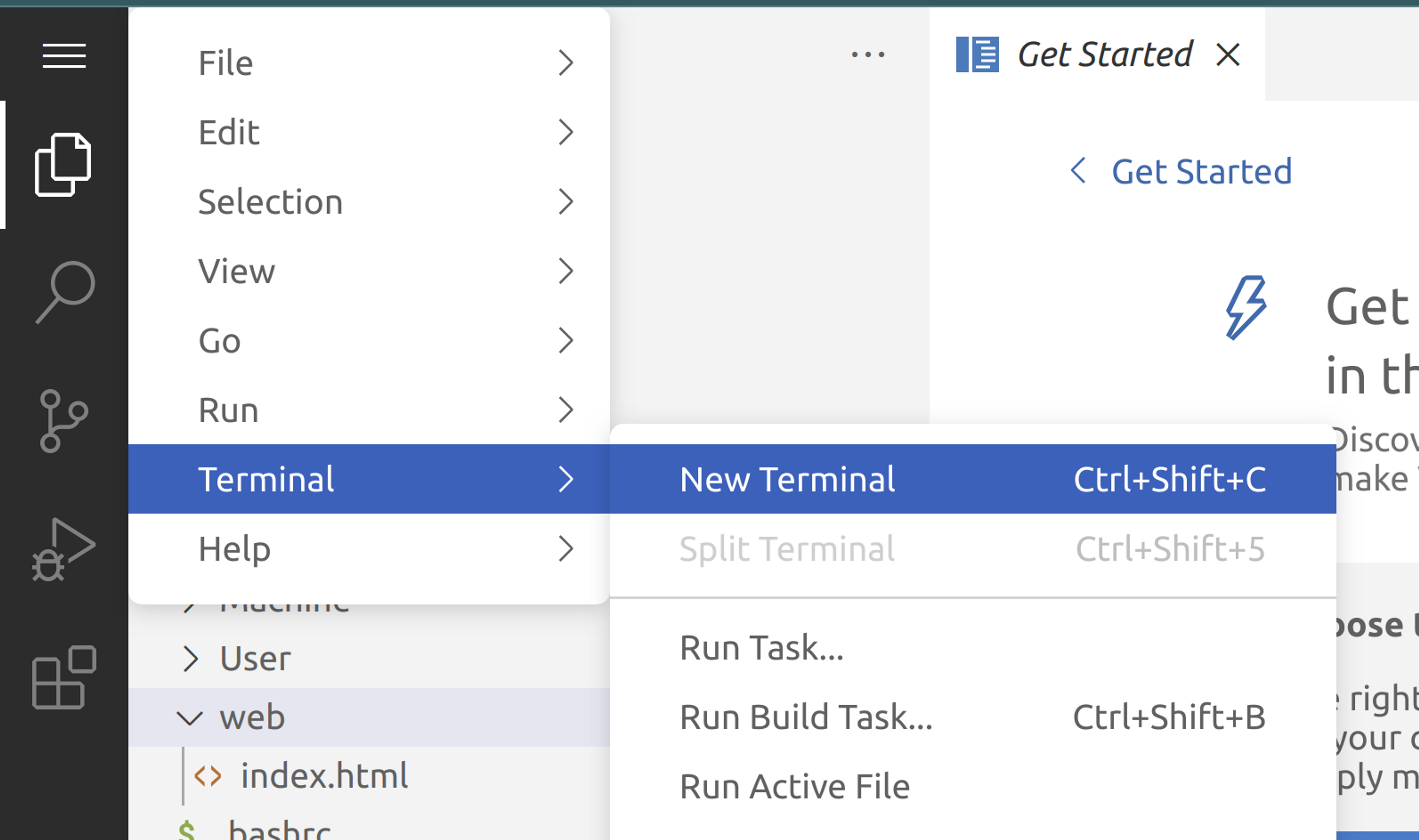Open the View submenu
This screenshot has width=1419, height=840.
tap(368, 270)
